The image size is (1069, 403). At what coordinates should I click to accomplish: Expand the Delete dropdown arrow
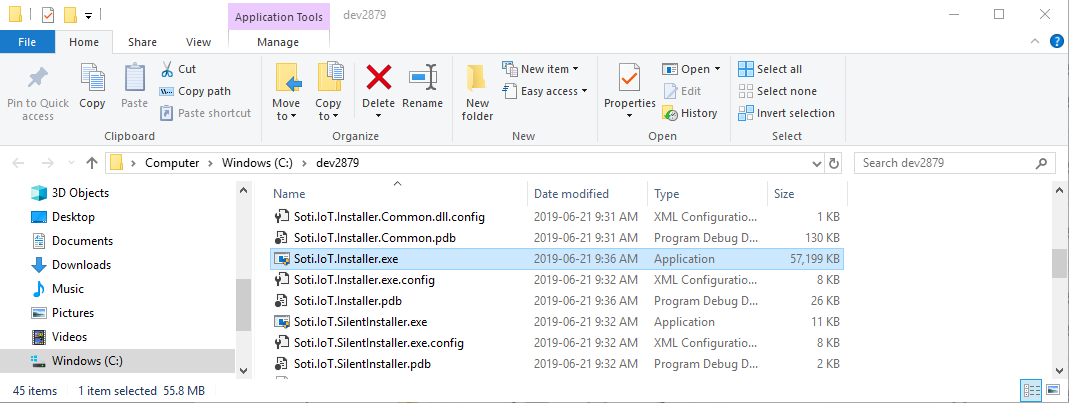pos(378,116)
